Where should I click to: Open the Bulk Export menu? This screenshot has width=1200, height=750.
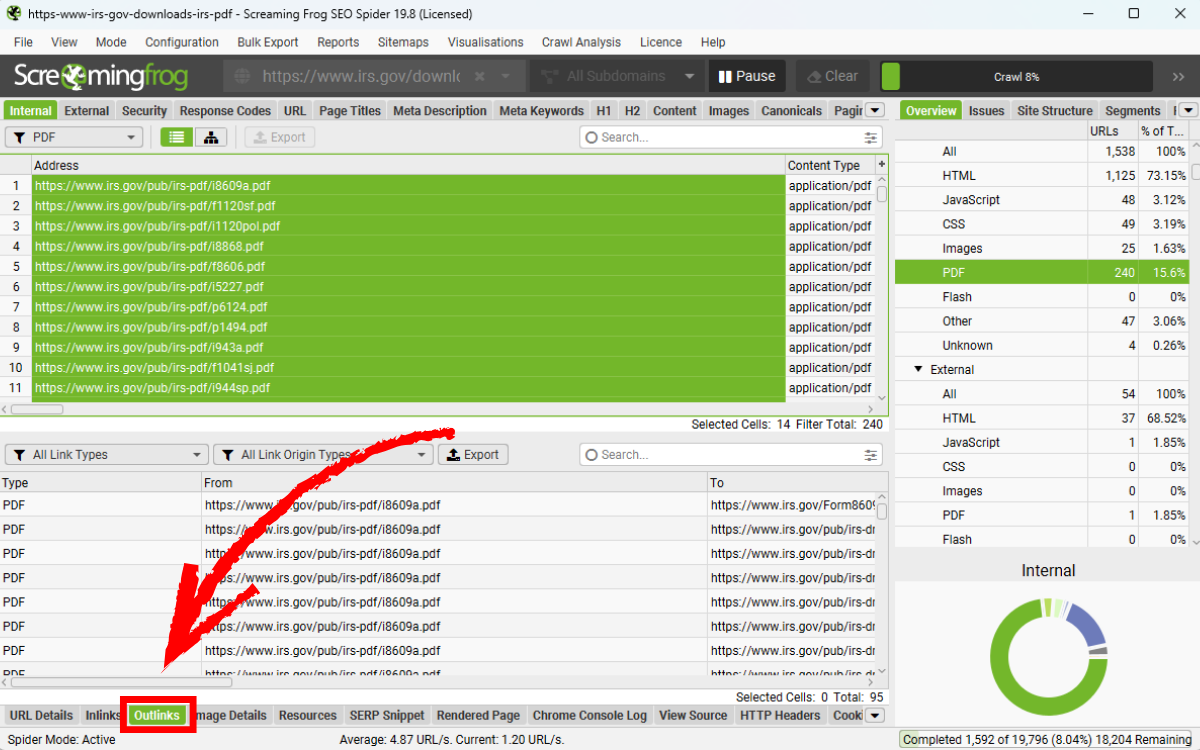(267, 42)
